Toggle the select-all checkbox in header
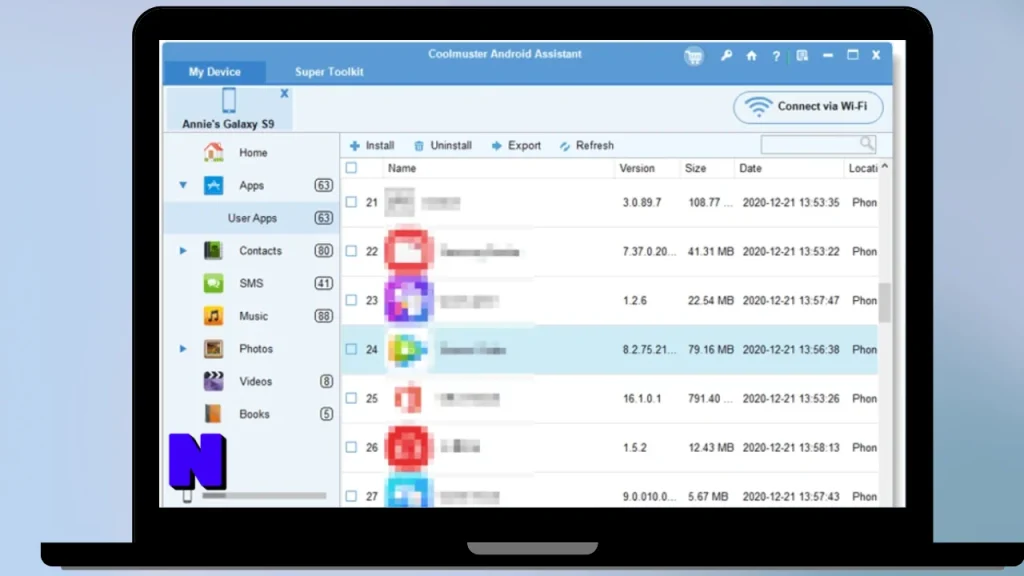1024x576 pixels. click(x=351, y=168)
